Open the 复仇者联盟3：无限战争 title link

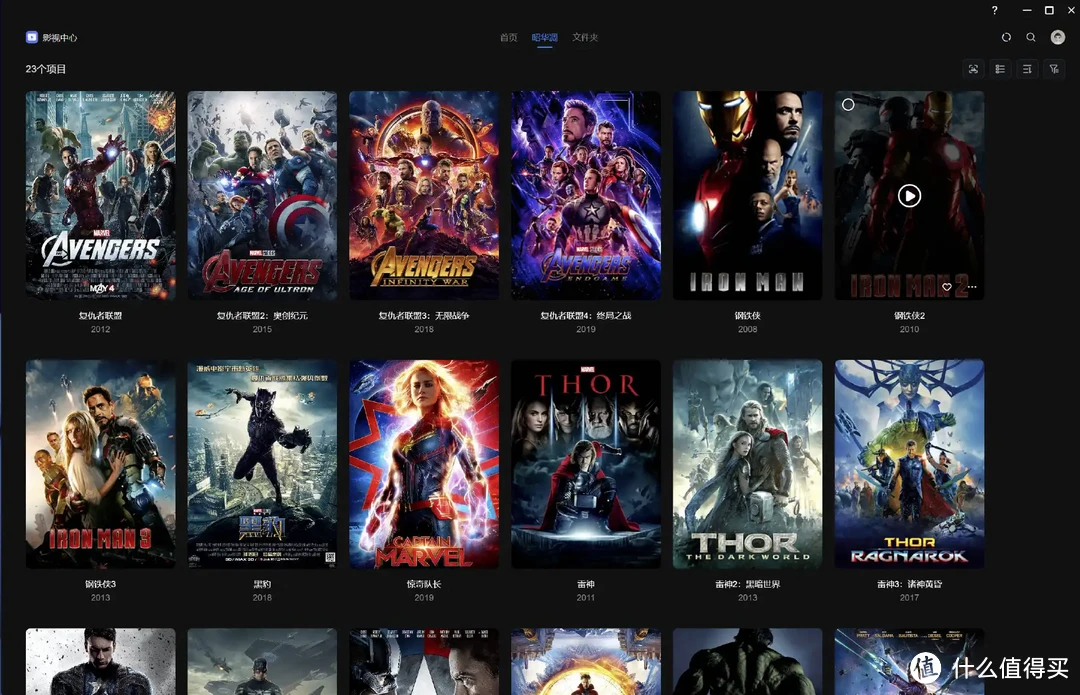coord(424,315)
